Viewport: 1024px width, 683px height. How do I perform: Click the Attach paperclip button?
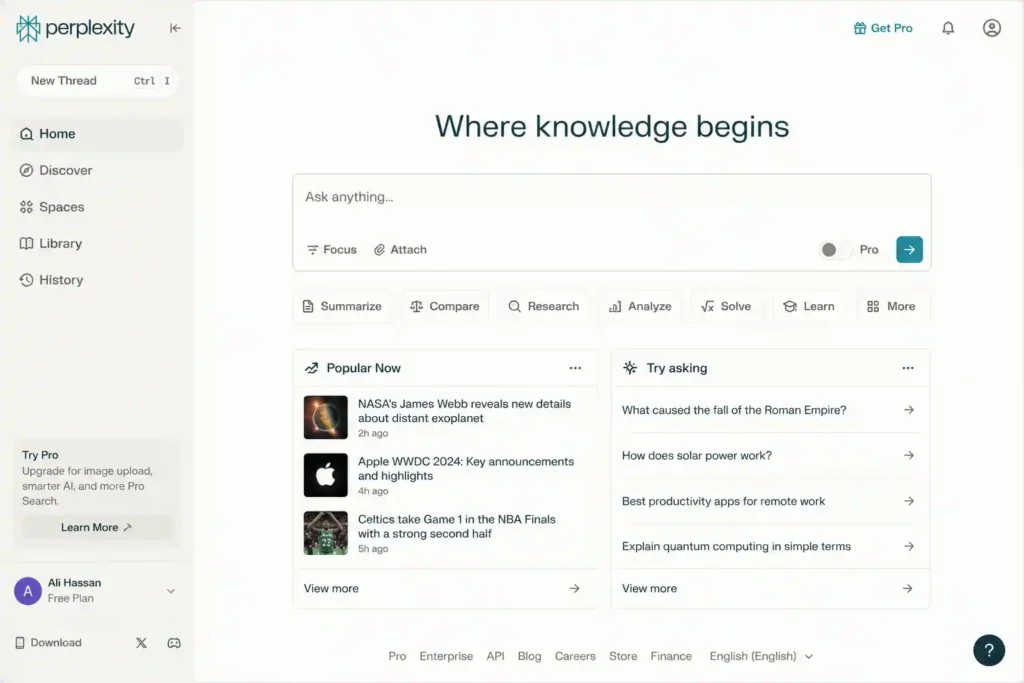coord(400,250)
